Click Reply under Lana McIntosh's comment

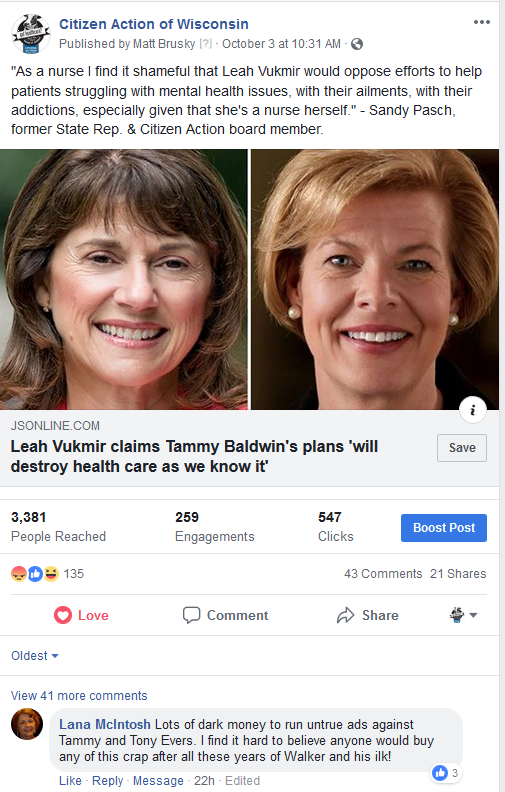click(108, 780)
